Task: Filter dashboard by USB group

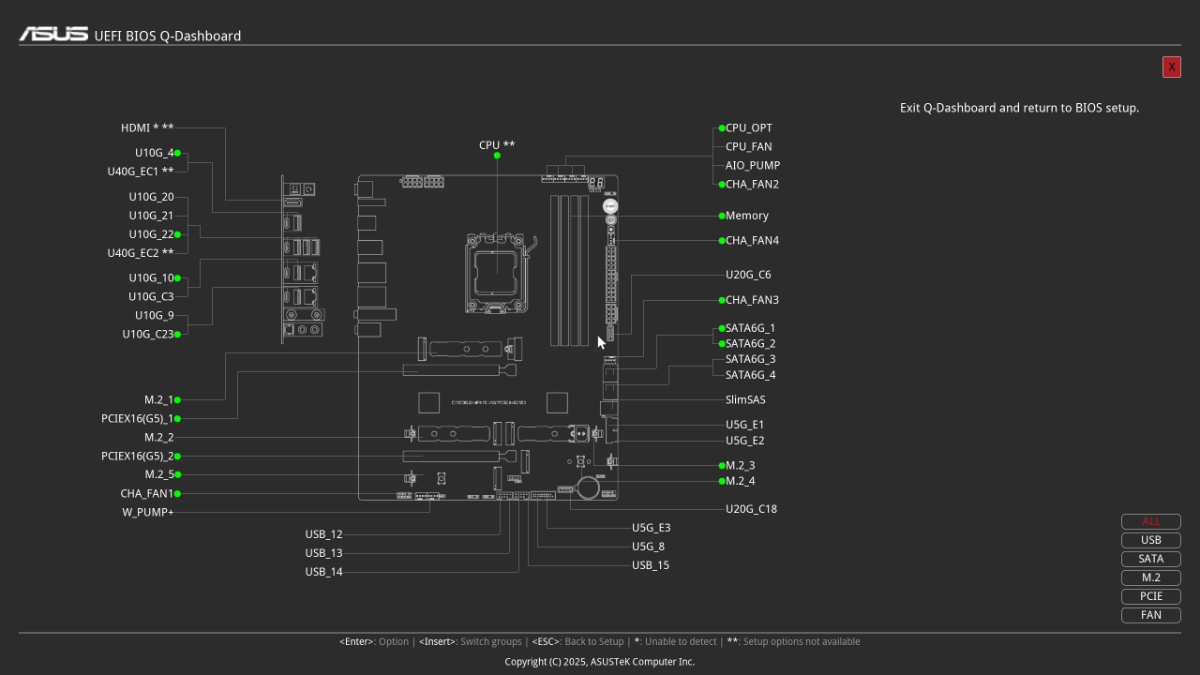Action: pyautogui.click(x=1151, y=540)
